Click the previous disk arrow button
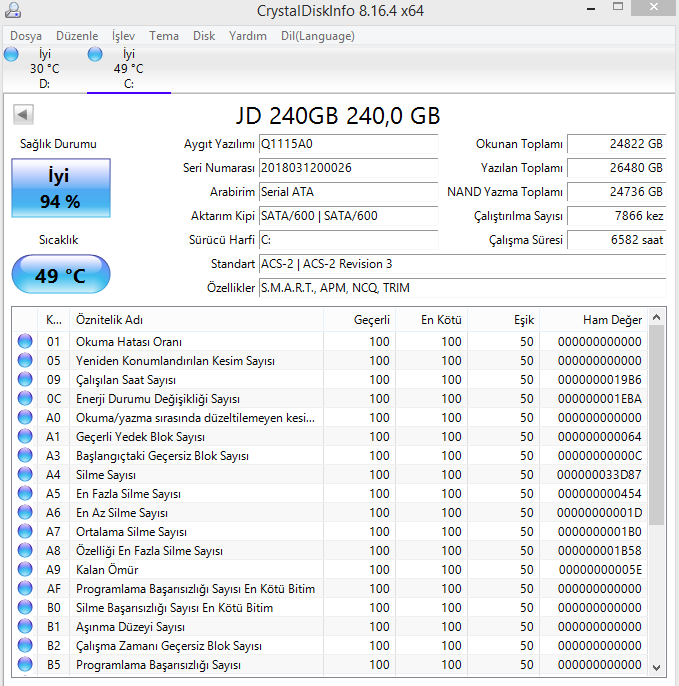 point(23,114)
